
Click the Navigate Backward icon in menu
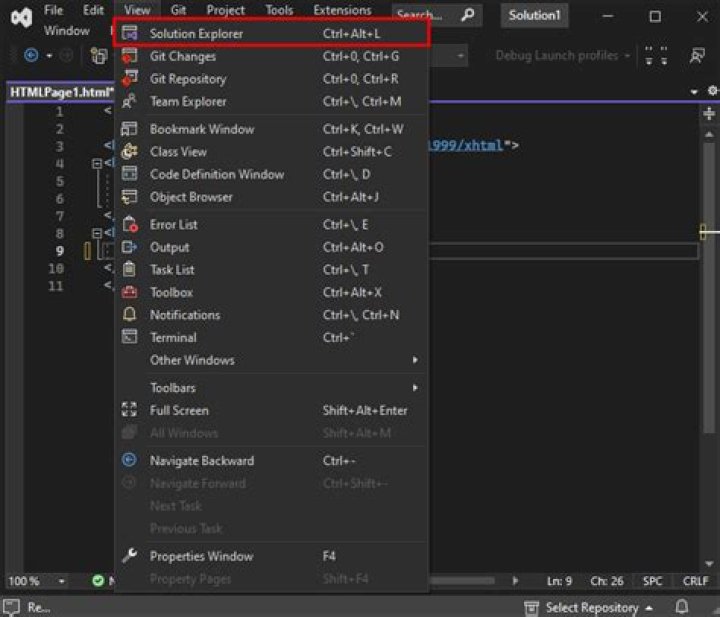[129, 460]
